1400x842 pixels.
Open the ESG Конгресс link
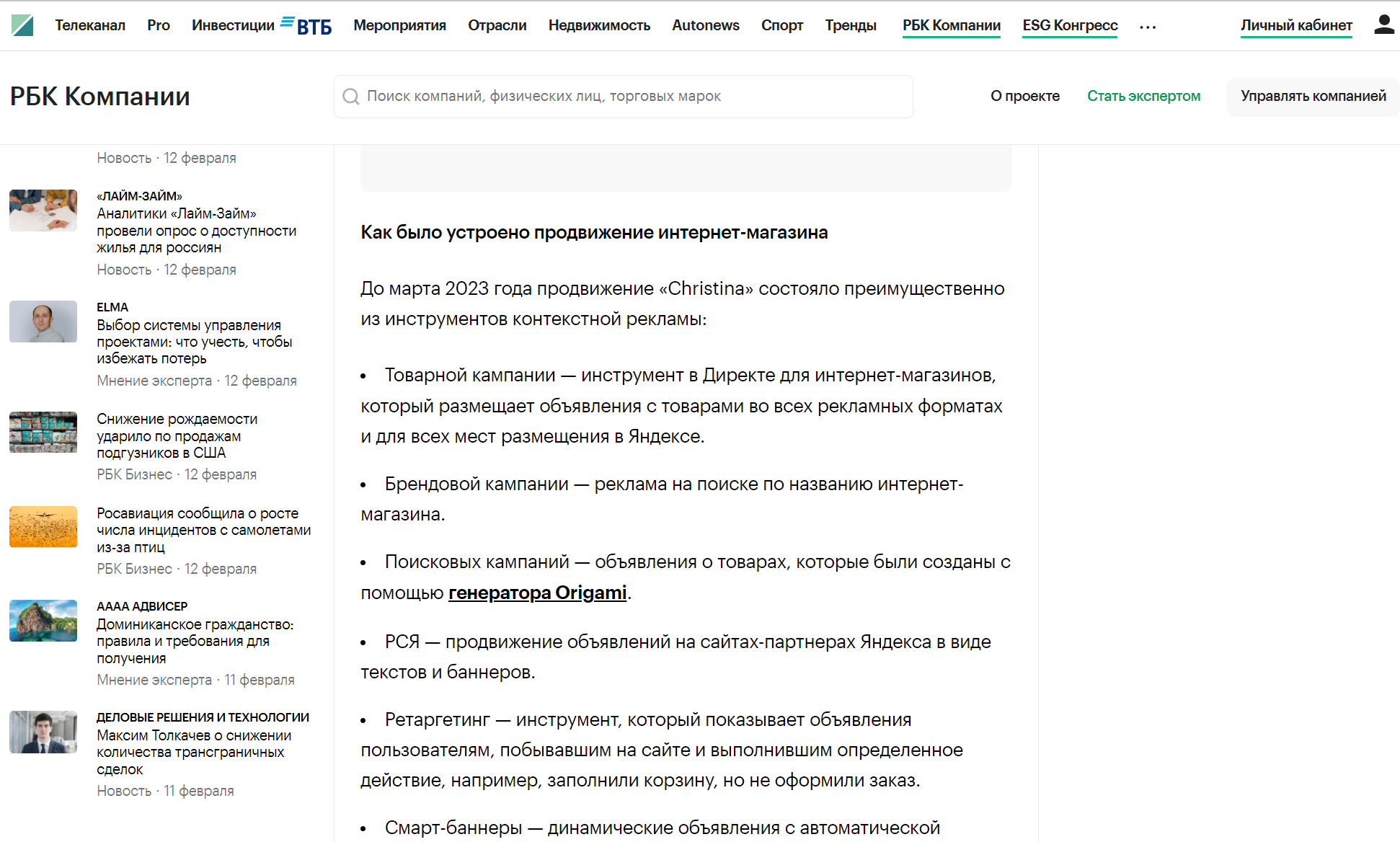[1070, 26]
